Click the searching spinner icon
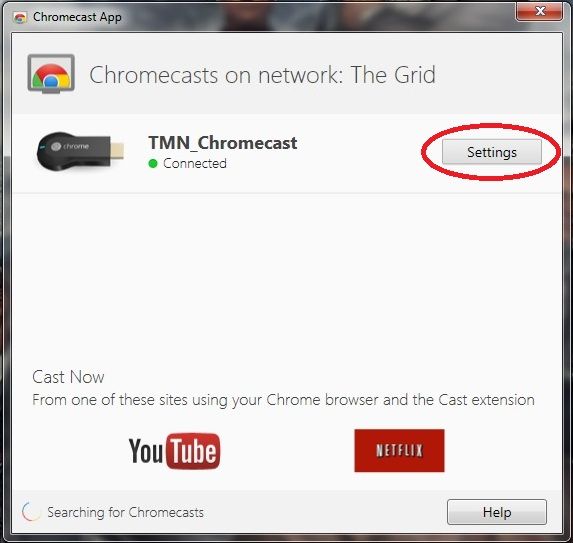 coord(31,512)
